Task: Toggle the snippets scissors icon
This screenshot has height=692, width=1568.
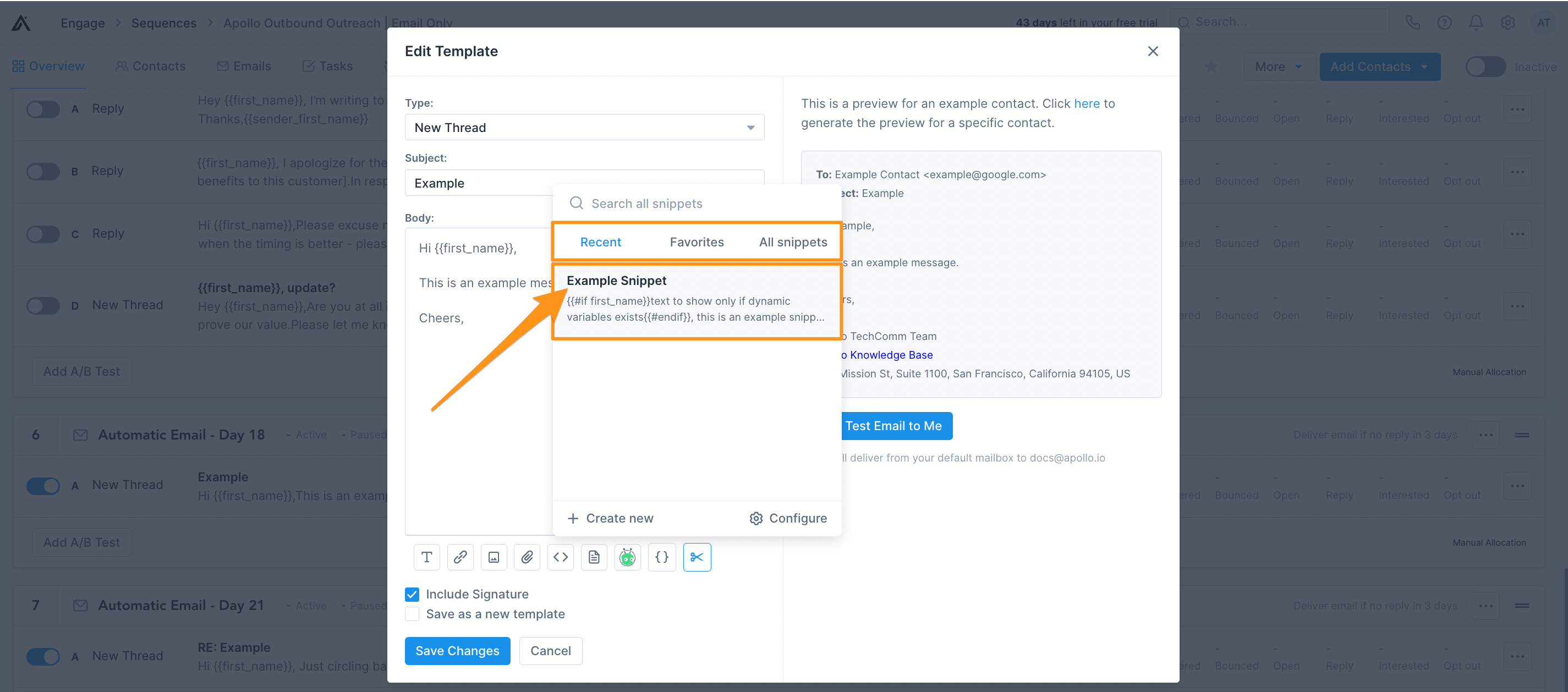Action: pos(697,557)
